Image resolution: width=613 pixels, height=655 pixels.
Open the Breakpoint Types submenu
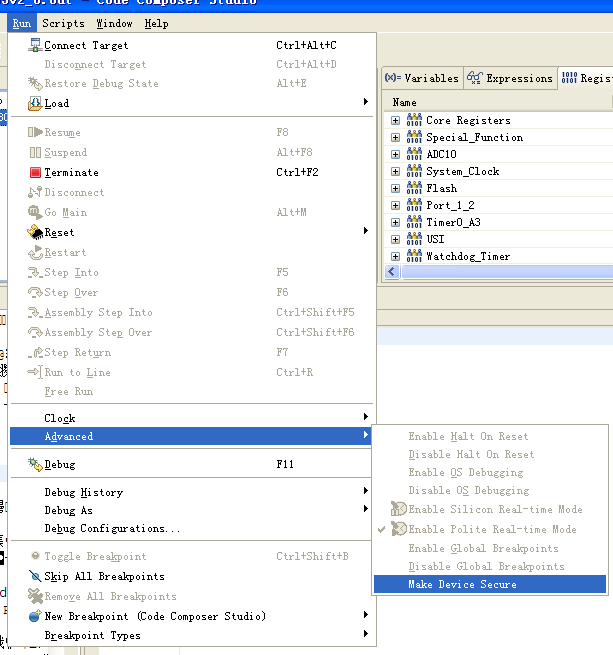pyautogui.click(x=191, y=635)
